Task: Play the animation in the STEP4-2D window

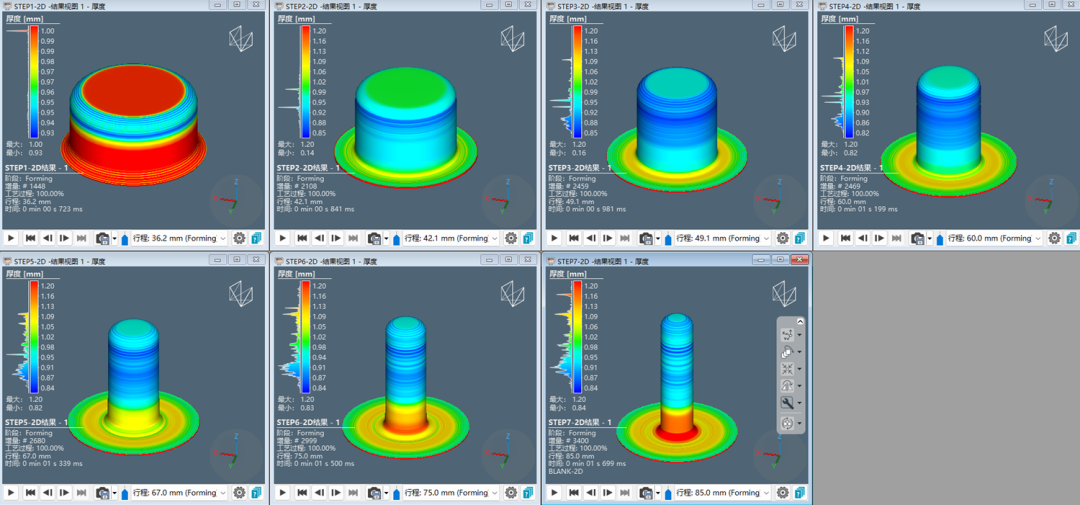Action: 826,238
